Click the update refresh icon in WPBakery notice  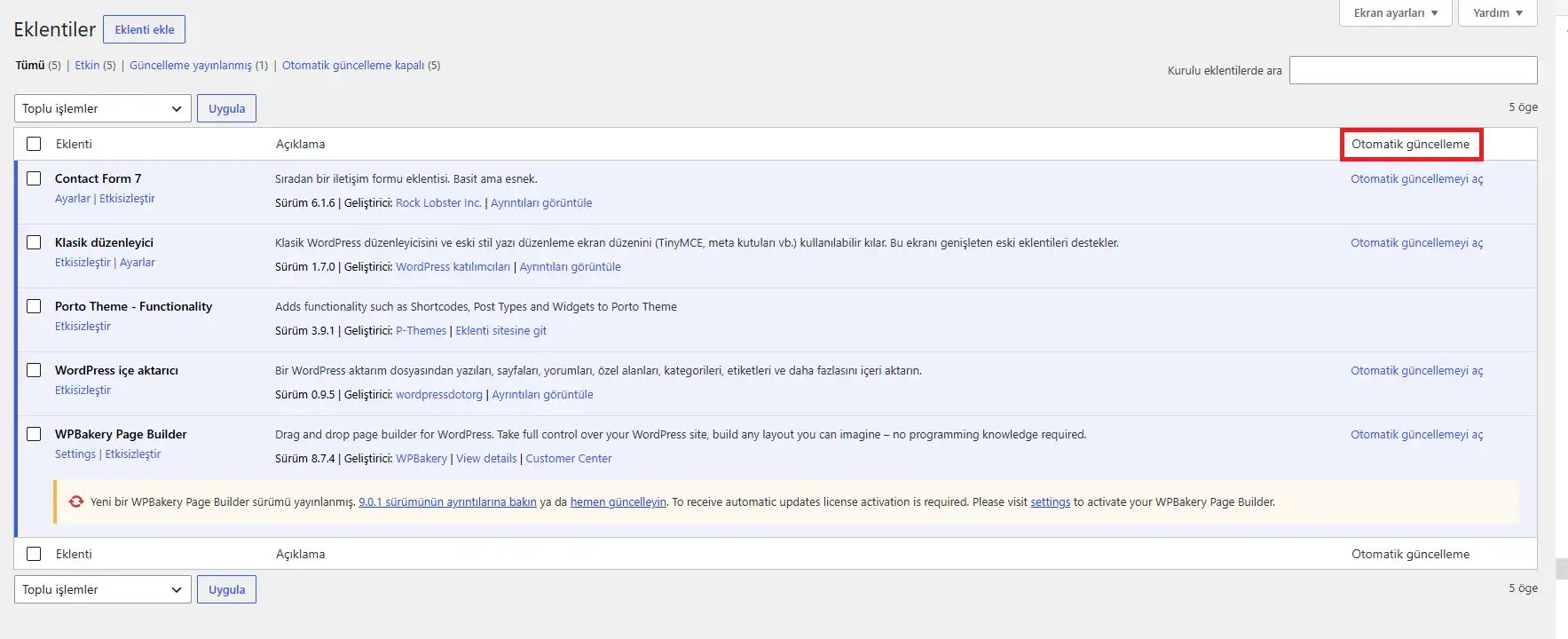point(76,501)
